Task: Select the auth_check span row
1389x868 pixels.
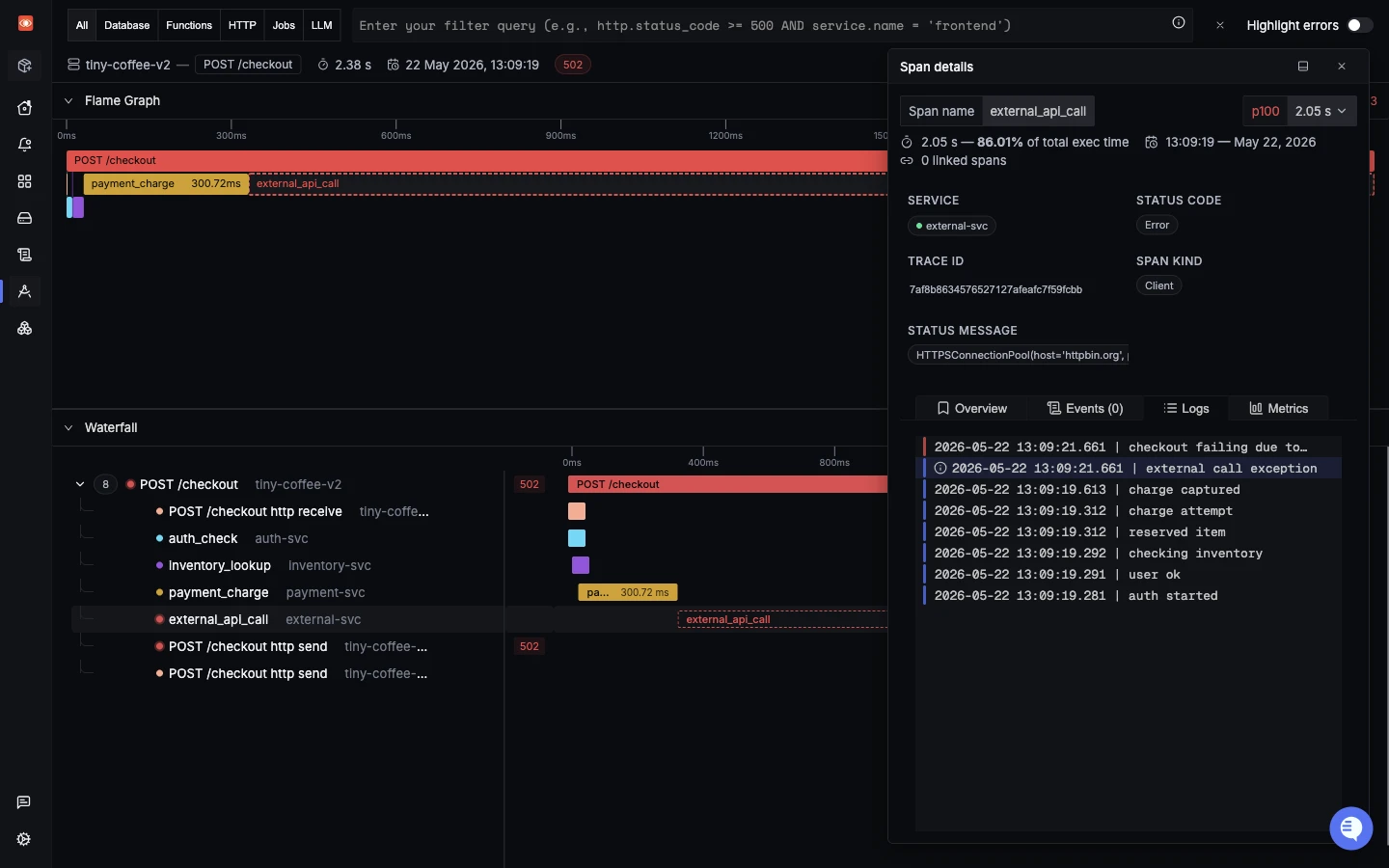Action: [287, 538]
